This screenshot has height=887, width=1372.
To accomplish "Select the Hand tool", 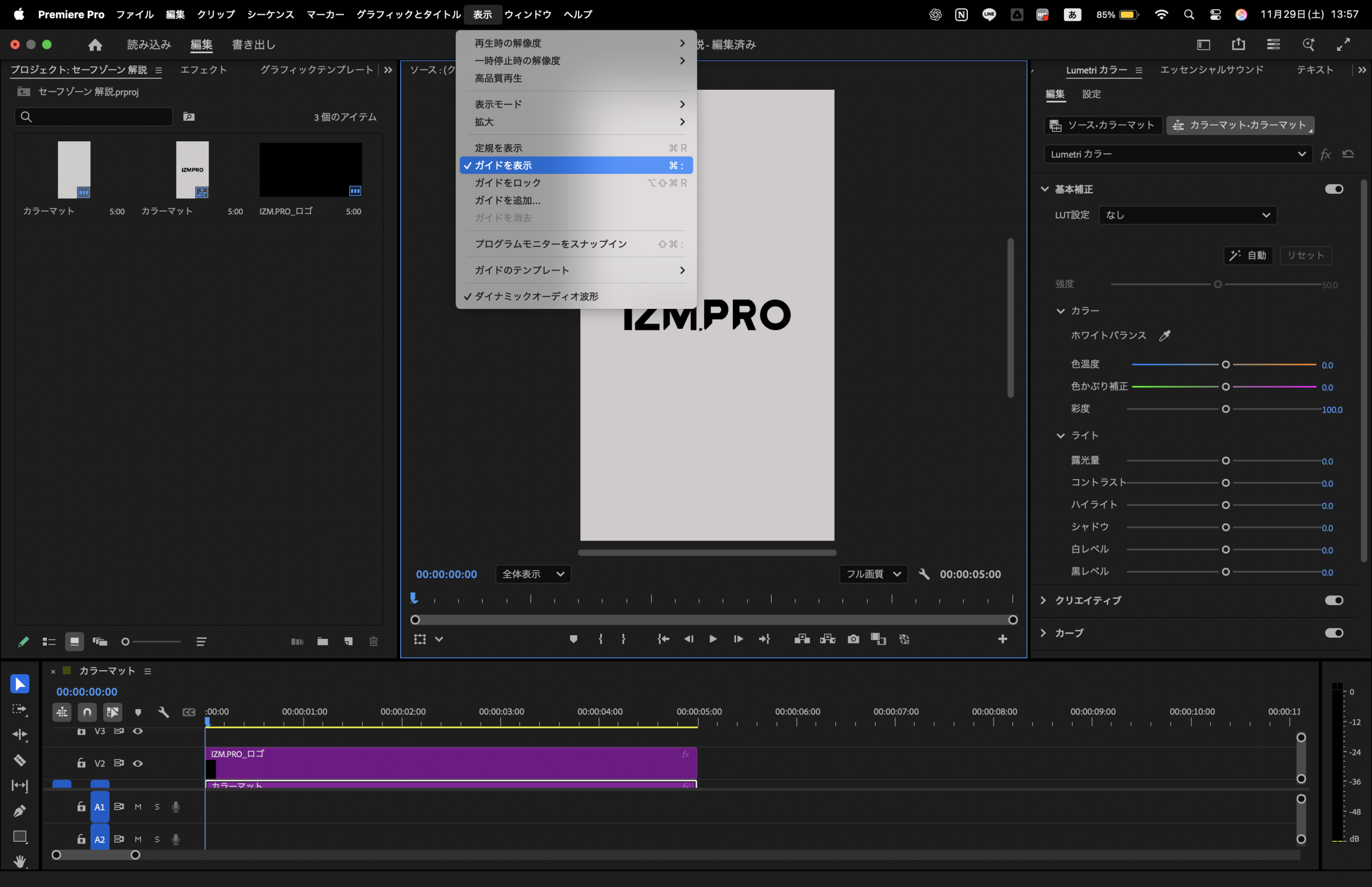I will [x=19, y=861].
